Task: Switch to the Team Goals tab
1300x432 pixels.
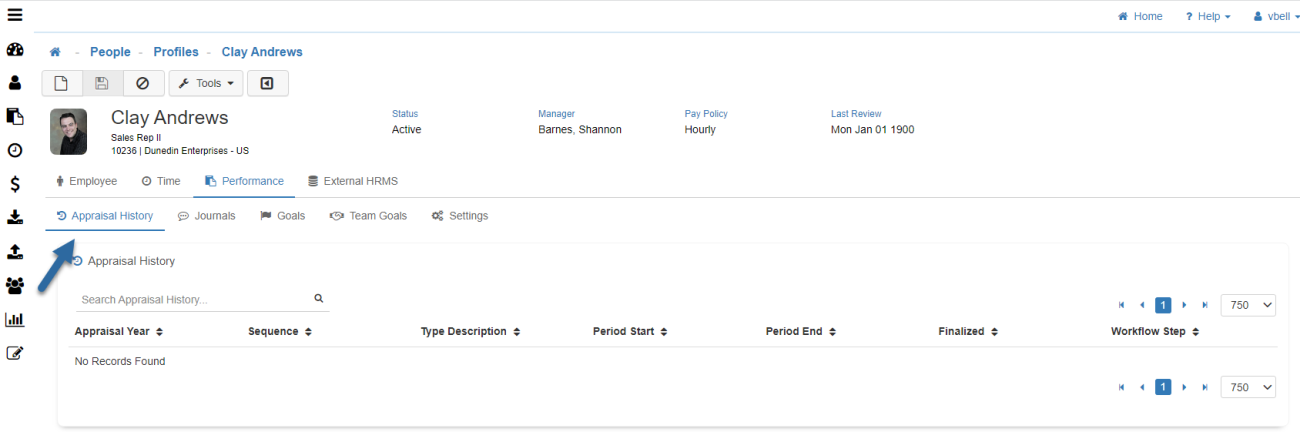Action: point(368,215)
